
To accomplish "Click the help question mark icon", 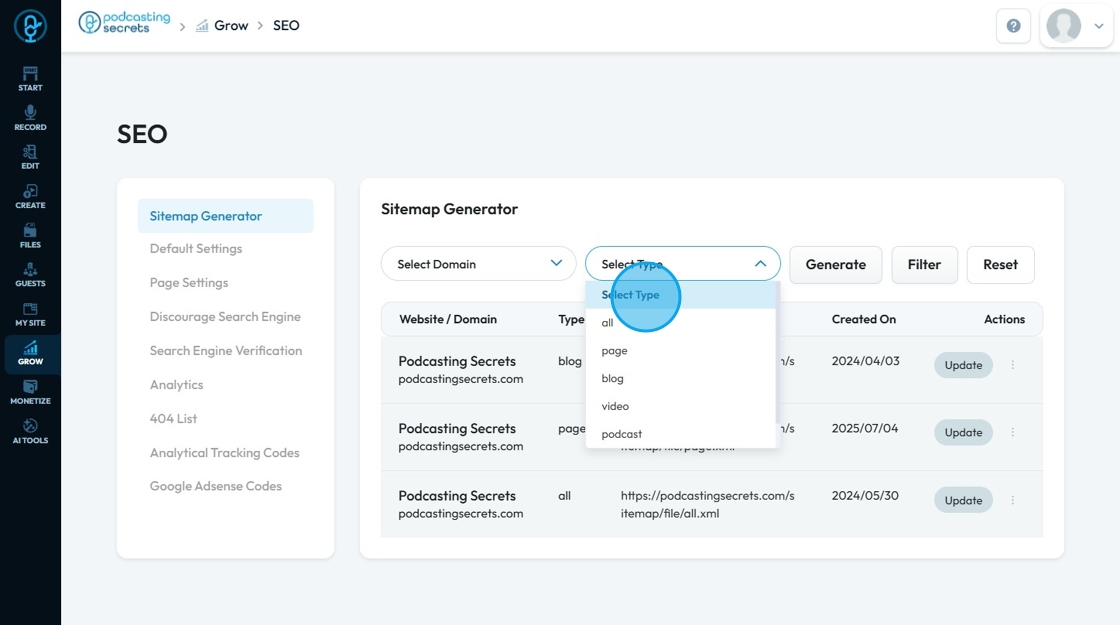I will tap(1013, 26).
